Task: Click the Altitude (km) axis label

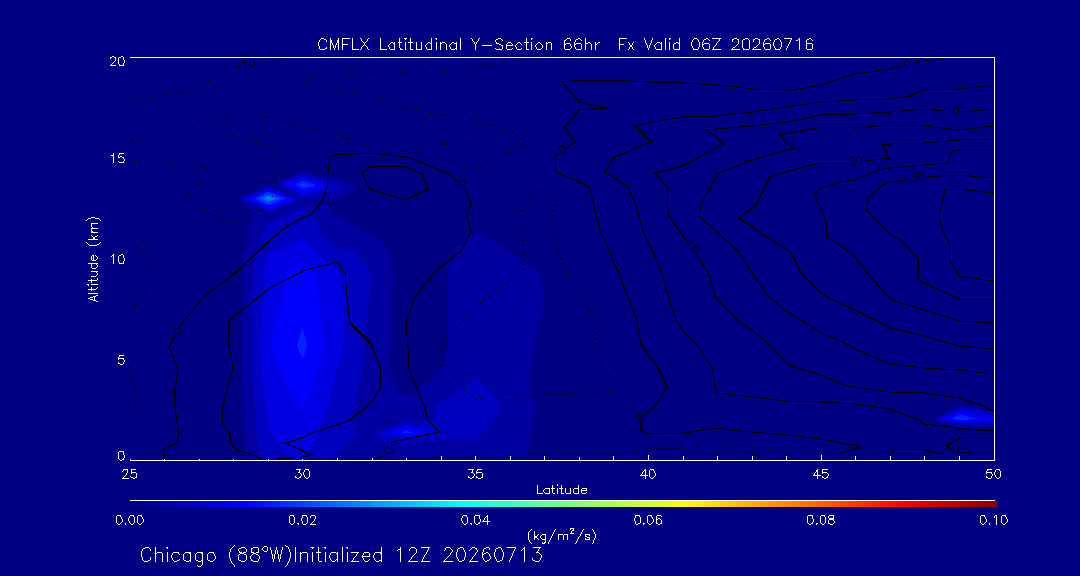Action: point(94,258)
